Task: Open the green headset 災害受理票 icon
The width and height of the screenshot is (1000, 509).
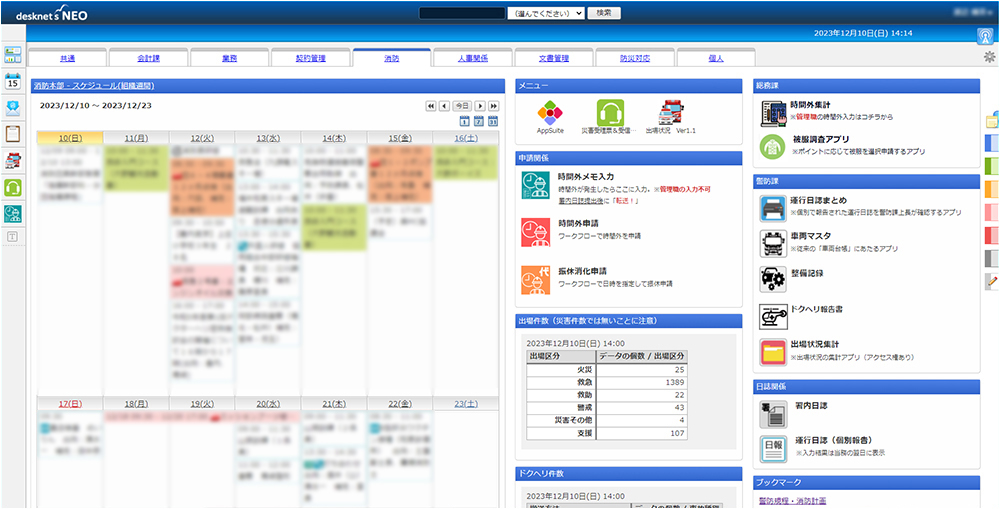Action: pos(609,113)
